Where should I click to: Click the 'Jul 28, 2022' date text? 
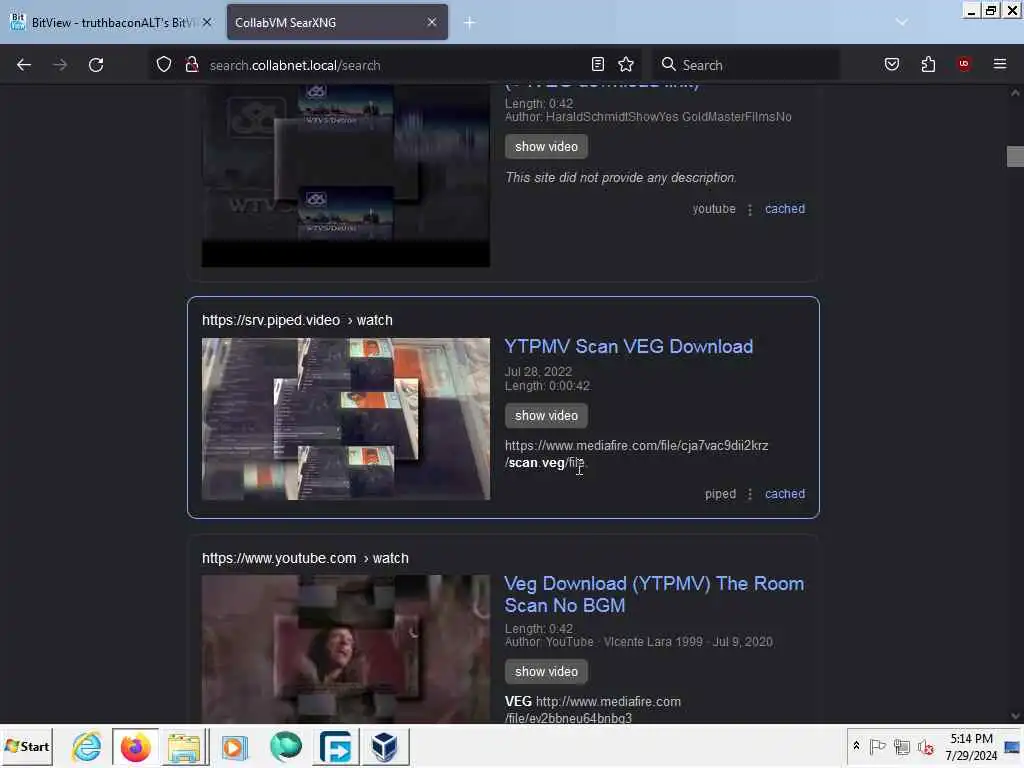[x=538, y=372]
